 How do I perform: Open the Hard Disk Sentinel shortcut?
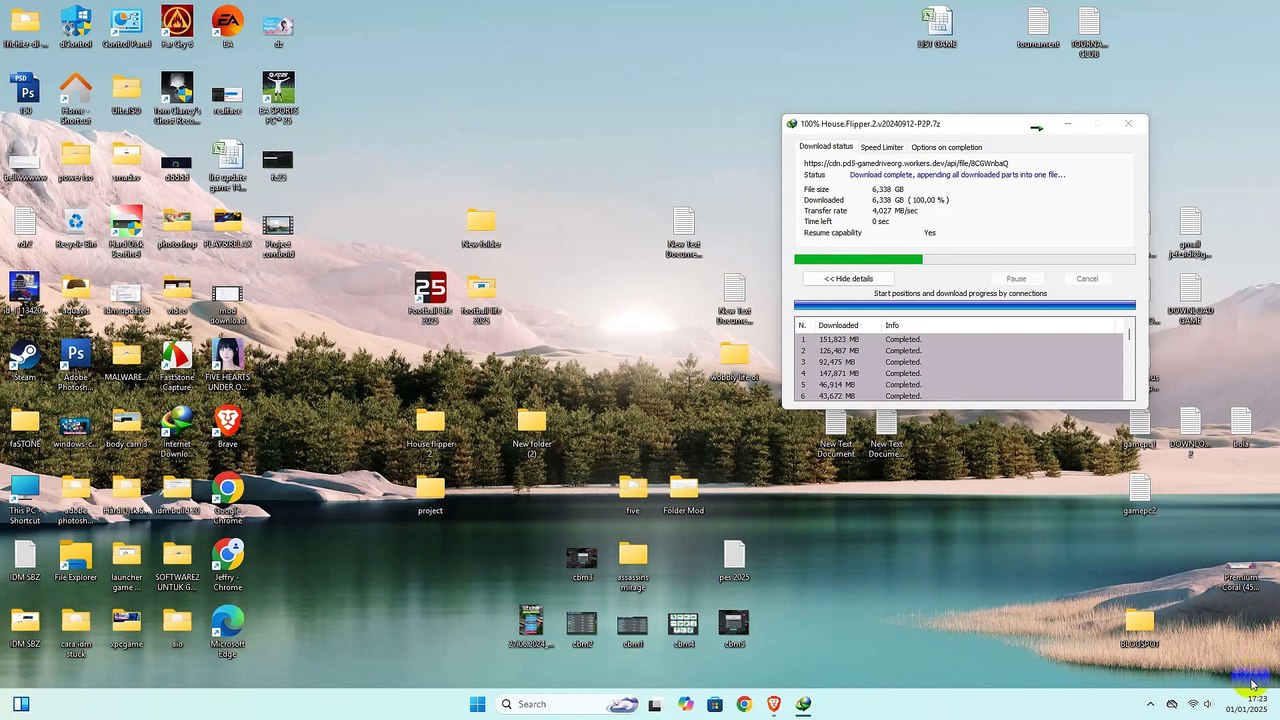point(126,232)
